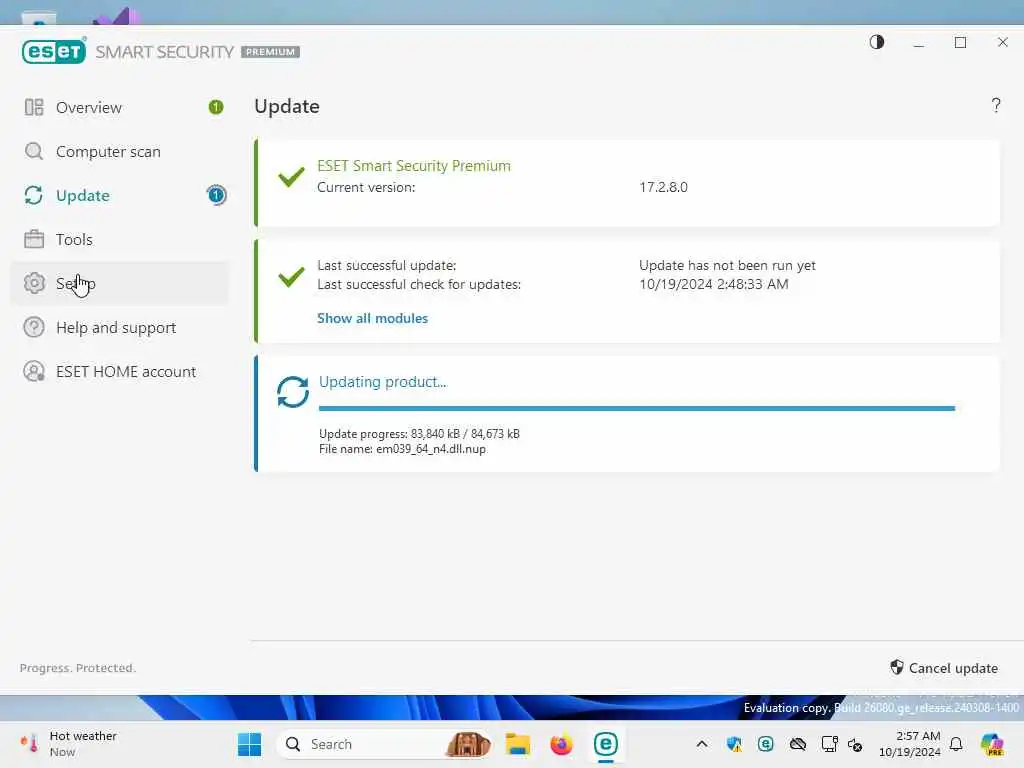Click the blue Update notification badge
The height and width of the screenshot is (768, 1024).
pos(216,195)
